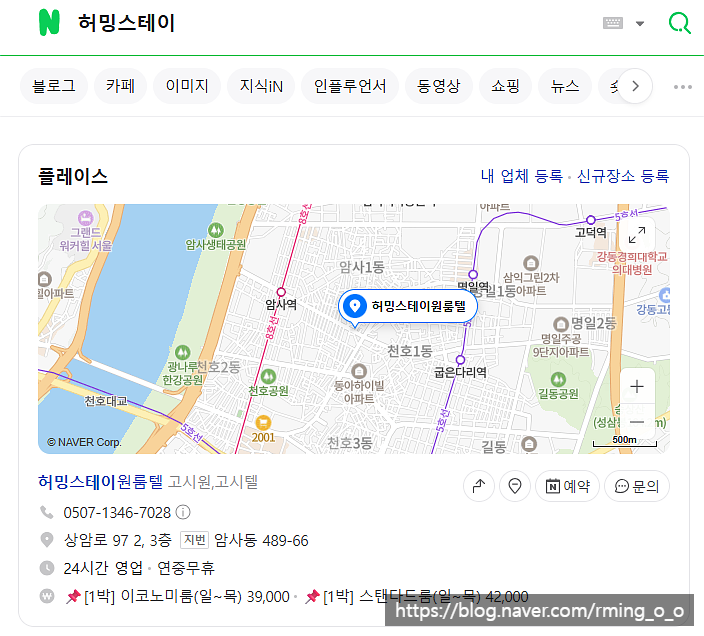The height and width of the screenshot is (636, 704).
Task: Select the 지식iN tab
Action: pos(261,86)
